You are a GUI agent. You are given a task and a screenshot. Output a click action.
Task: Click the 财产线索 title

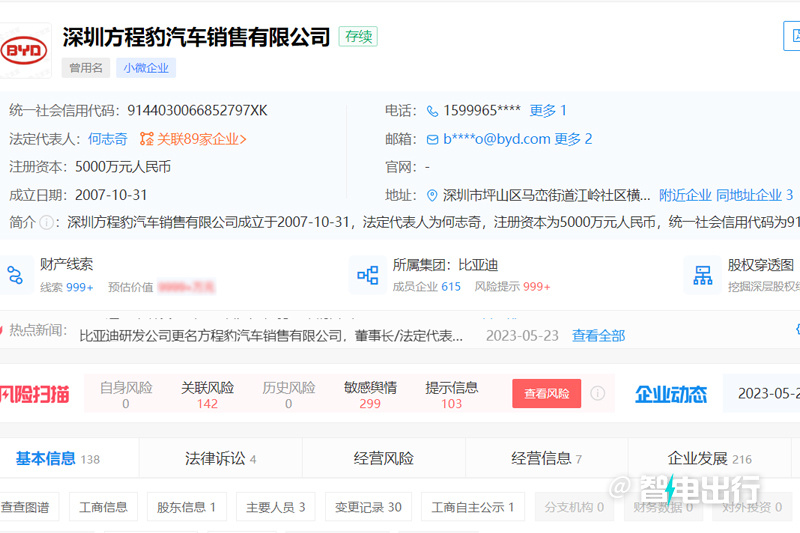(66, 264)
